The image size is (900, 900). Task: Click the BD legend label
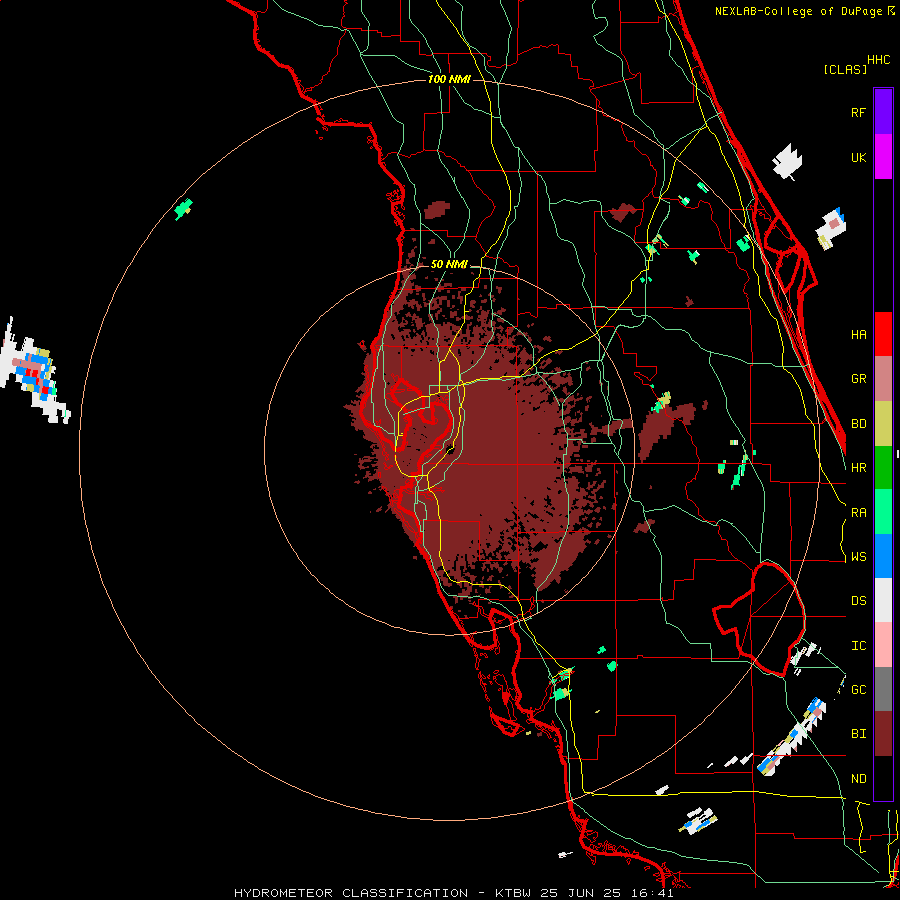click(x=858, y=424)
